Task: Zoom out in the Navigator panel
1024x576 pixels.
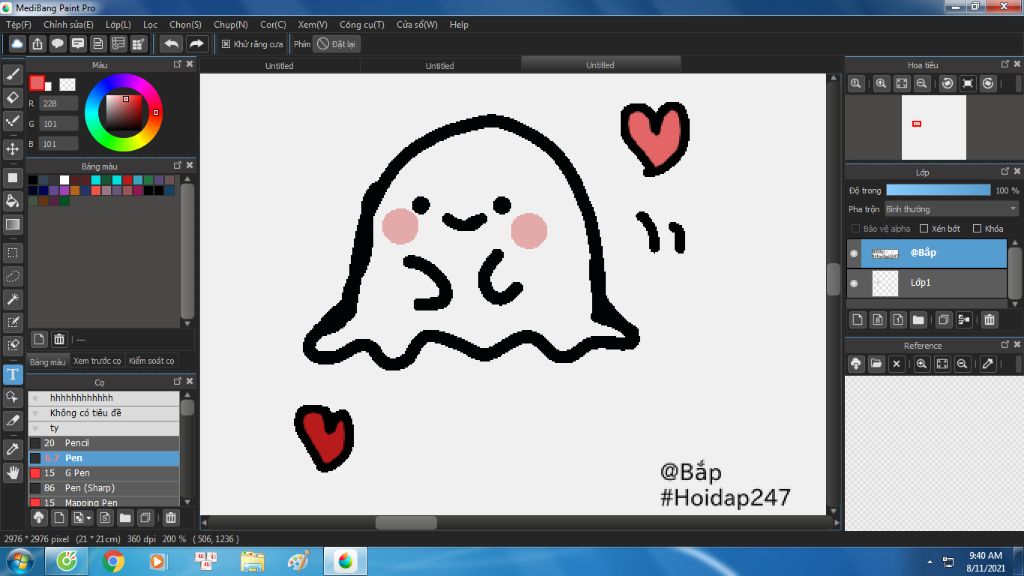Action: pos(921,84)
